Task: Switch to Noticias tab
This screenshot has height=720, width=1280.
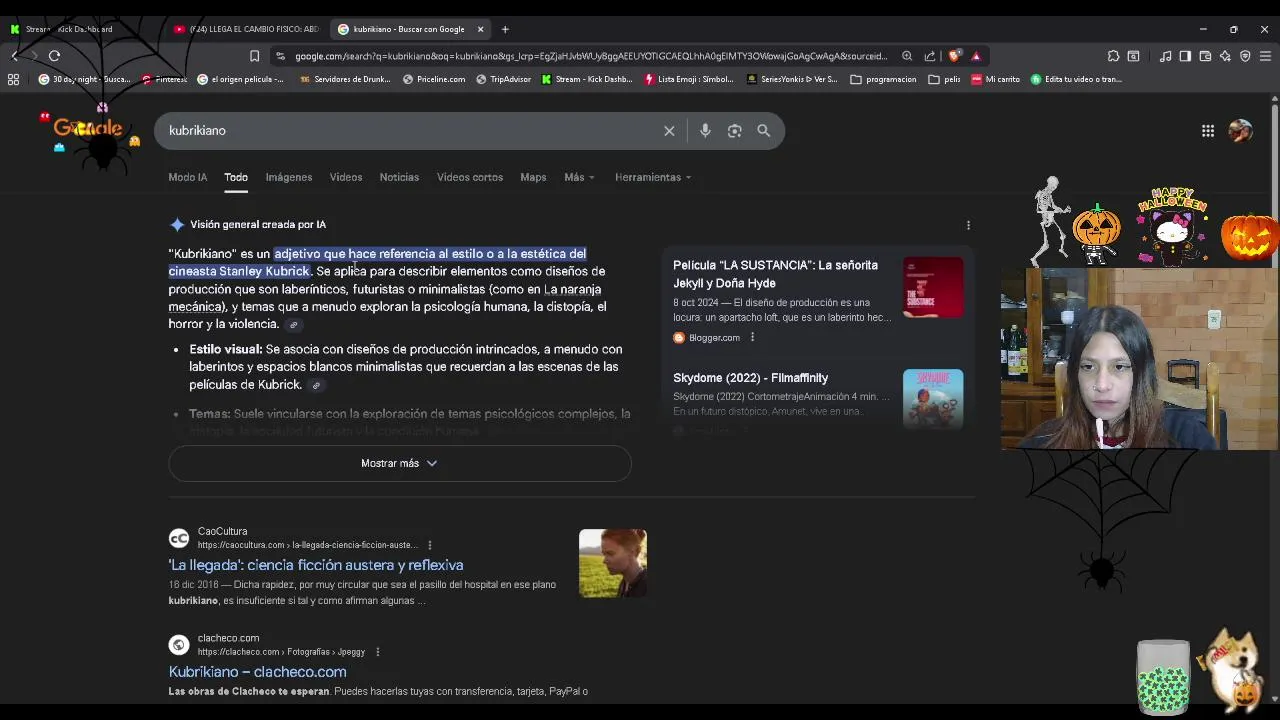Action: (399, 177)
